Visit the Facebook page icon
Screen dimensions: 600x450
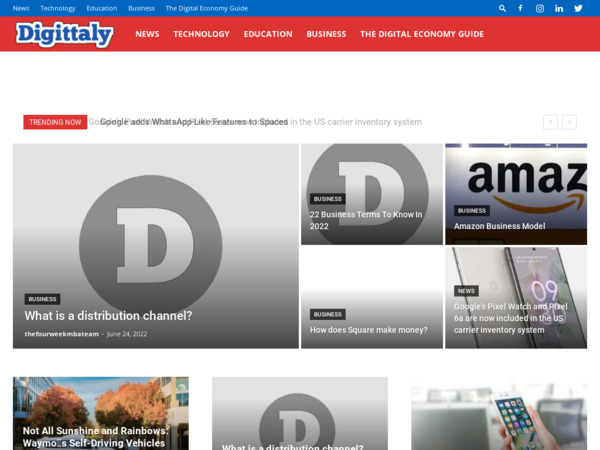pyautogui.click(x=520, y=8)
